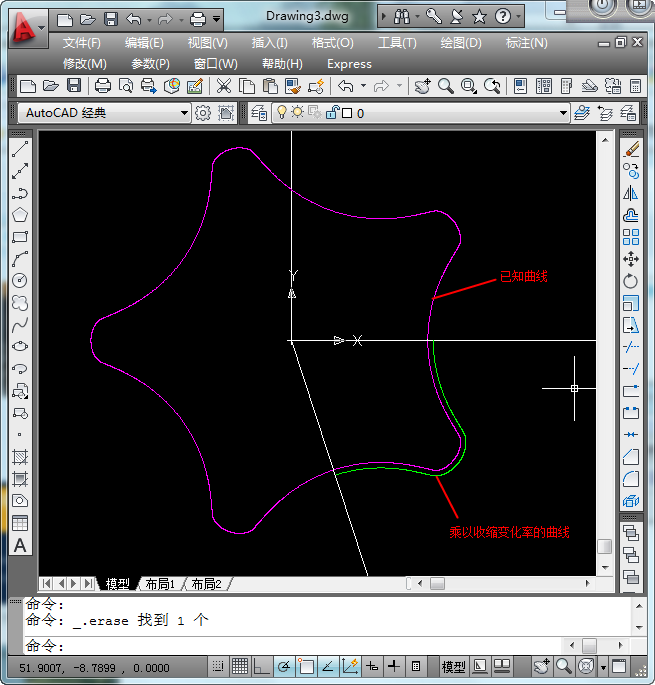Open the 绘图(D) menu
Viewport: 655px width, 685px height.
[x=461, y=43]
